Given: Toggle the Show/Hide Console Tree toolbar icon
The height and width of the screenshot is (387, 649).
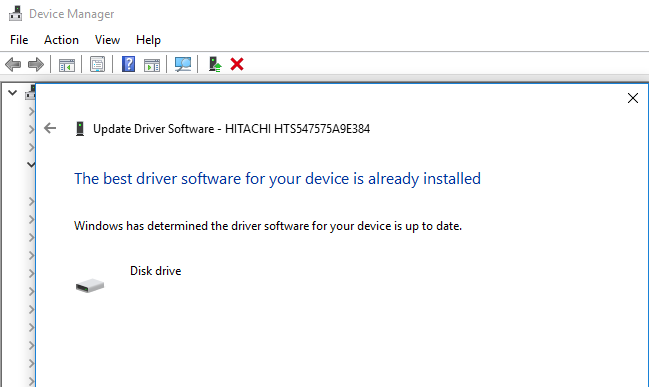Looking at the screenshot, I should 67,65.
